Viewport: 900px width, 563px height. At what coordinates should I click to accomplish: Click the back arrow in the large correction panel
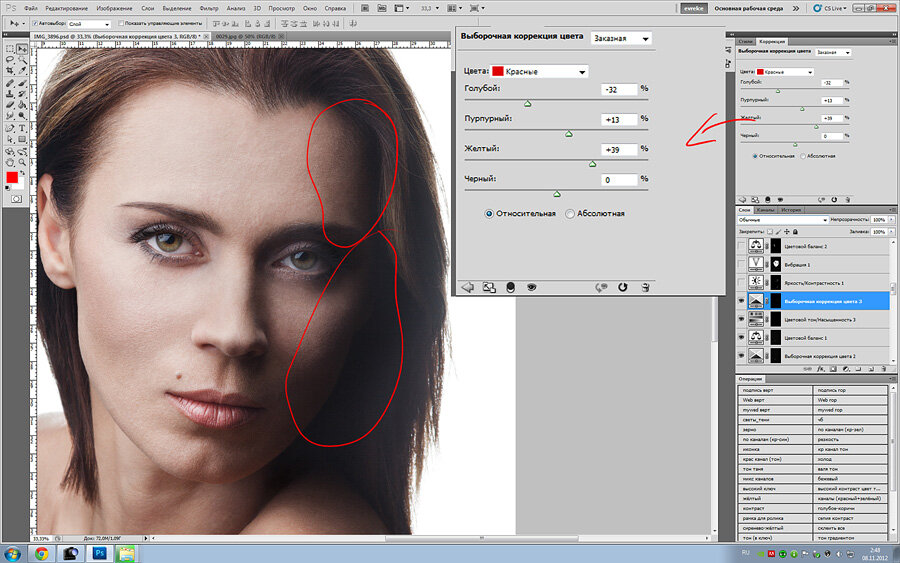467,286
